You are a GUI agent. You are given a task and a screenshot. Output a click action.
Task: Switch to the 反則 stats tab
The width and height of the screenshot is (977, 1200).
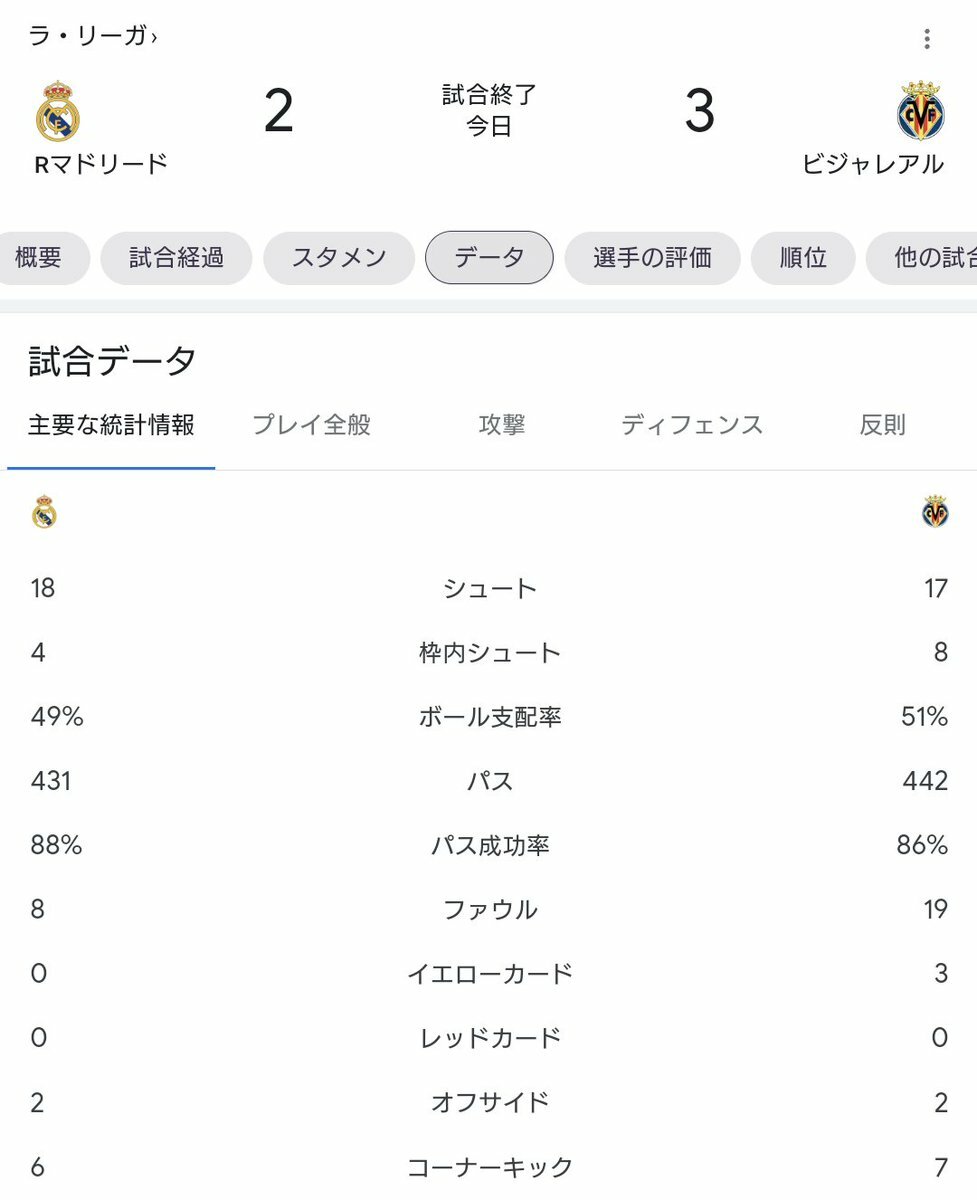882,425
